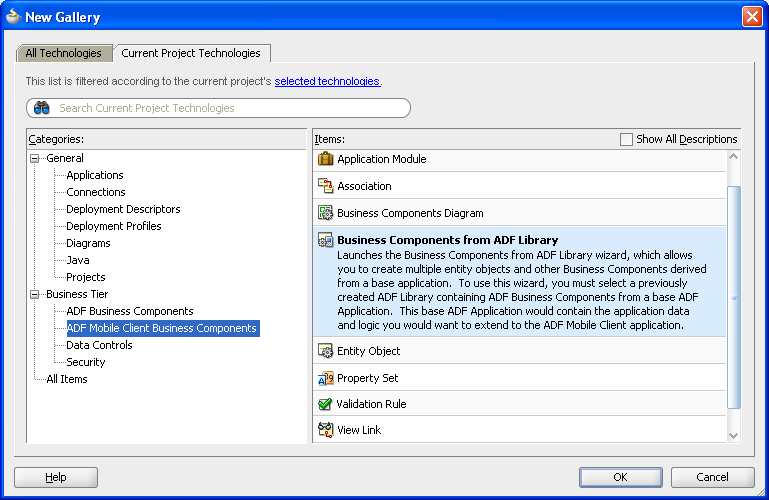
Task: Select the Association item text
Action: [x=364, y=186]
